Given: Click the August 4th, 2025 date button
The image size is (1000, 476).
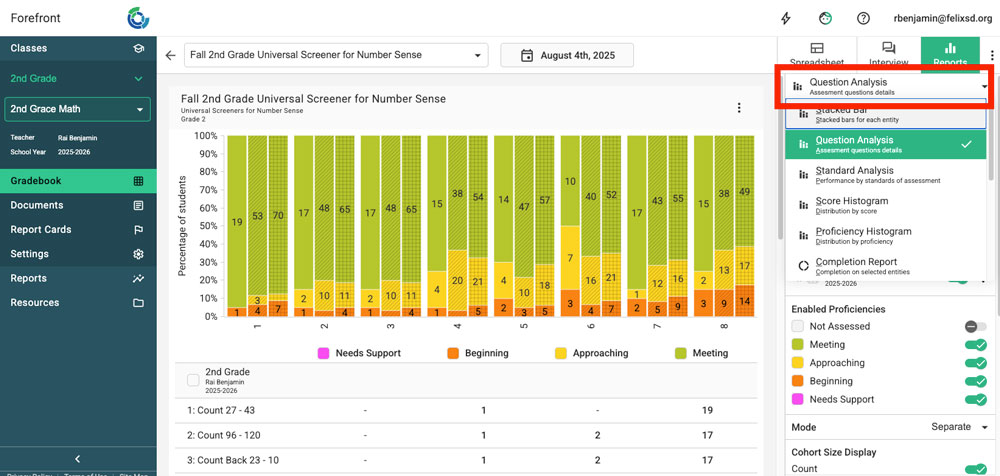Looking at the screenshot, I should tap(567, 56).
